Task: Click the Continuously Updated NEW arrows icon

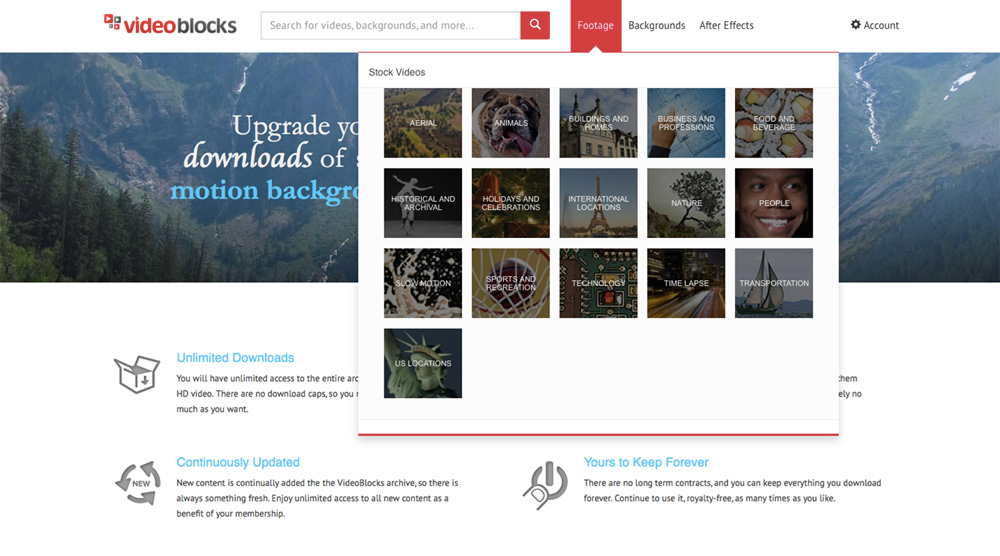Action: point(138,483)
